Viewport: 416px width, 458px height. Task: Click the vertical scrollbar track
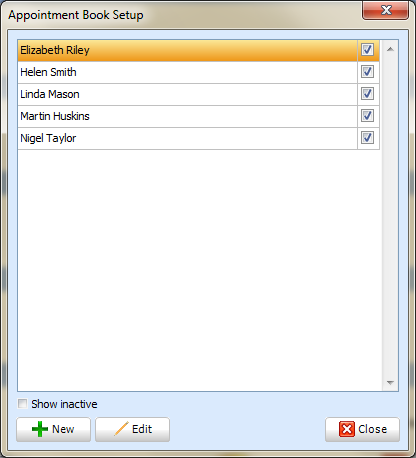pyautogui.click(x=390, y=216)
